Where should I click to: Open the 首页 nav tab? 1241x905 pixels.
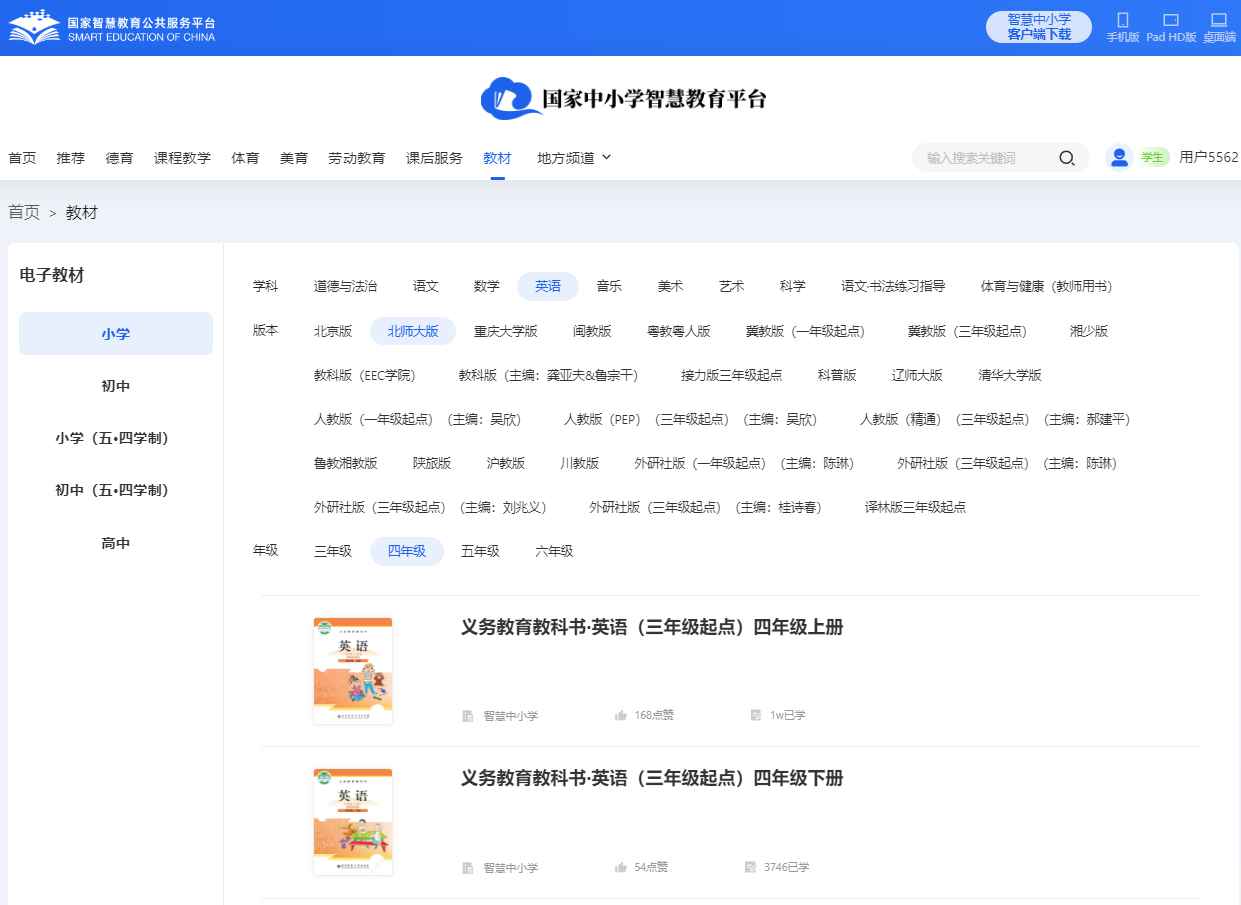click(x=22, y=158)
